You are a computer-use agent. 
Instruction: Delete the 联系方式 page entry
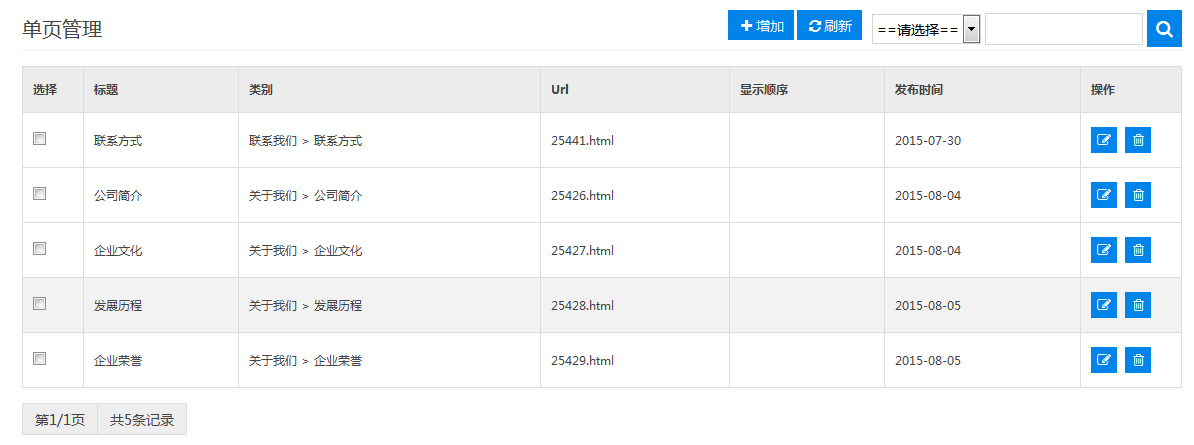coord(1138,140)
